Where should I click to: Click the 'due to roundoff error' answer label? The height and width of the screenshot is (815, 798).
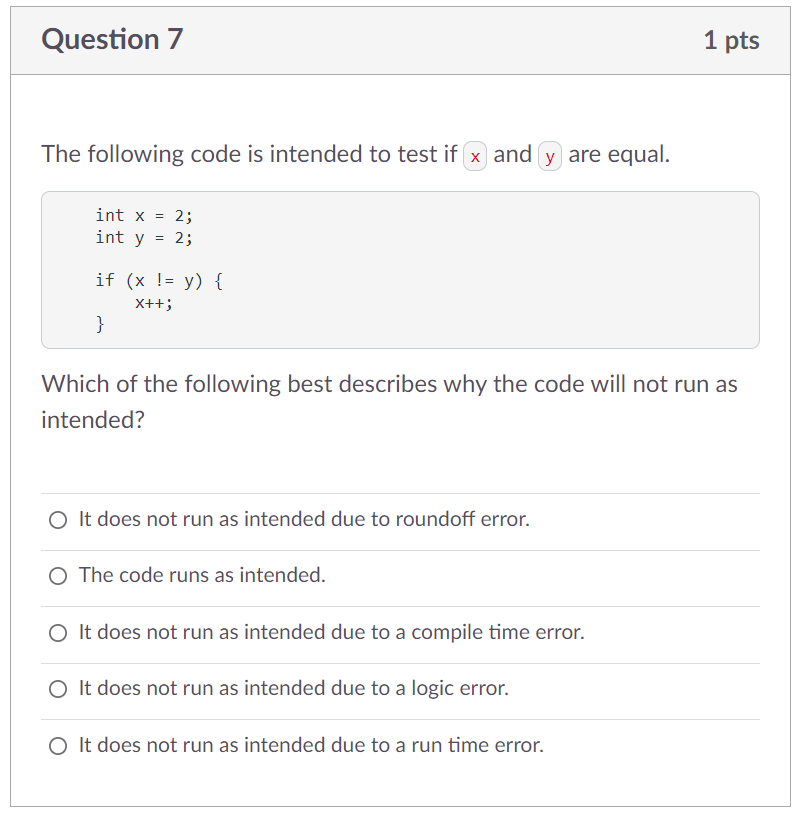coord(304,519)
